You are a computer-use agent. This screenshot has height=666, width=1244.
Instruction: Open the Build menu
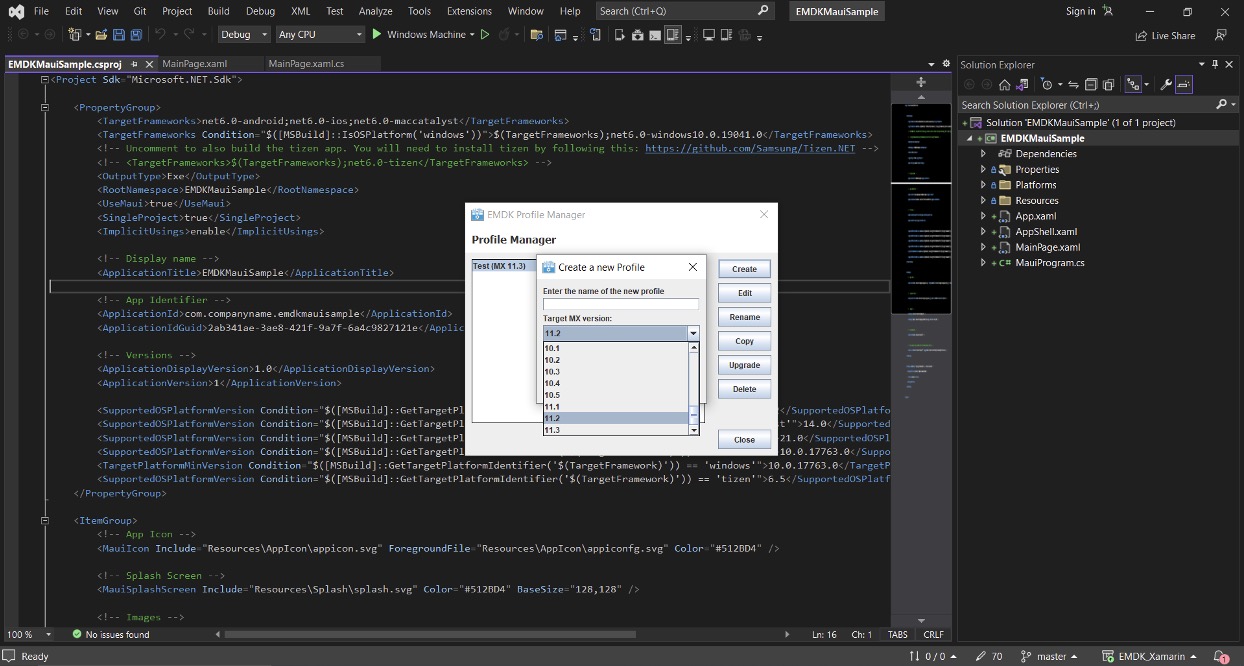[218, 11]
